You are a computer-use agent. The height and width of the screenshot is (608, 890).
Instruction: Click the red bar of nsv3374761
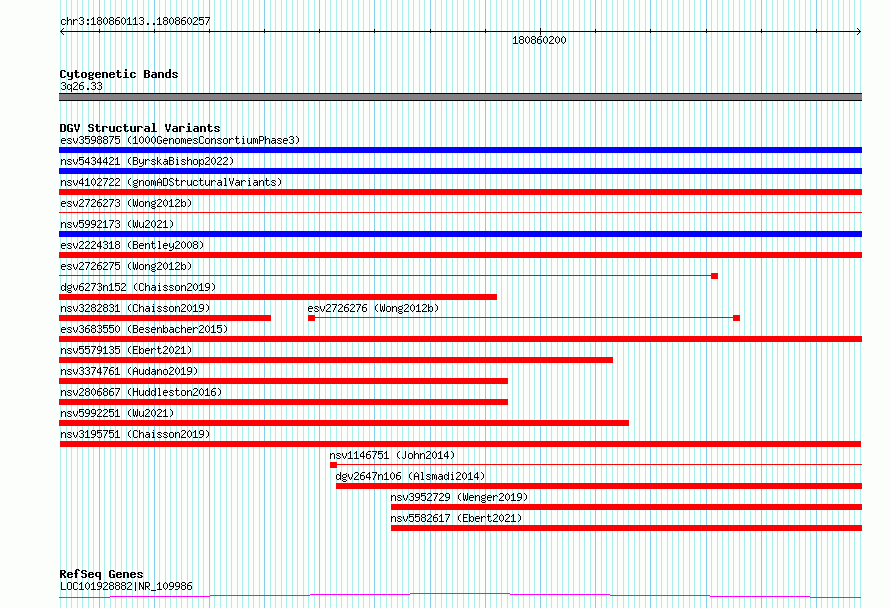tap(283, 381)
